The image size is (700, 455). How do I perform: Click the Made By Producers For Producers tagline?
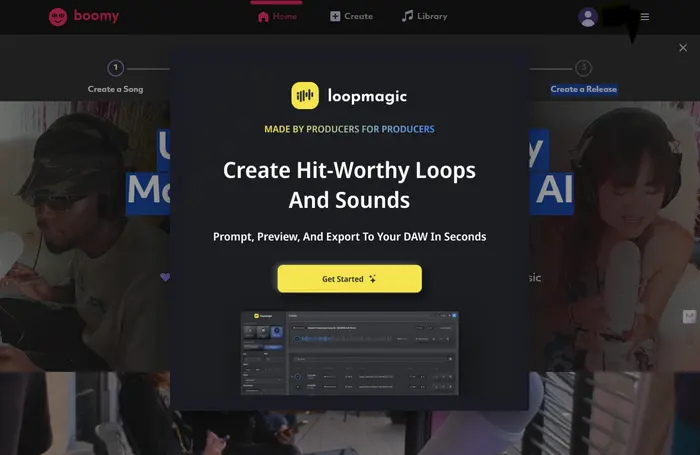349,129
